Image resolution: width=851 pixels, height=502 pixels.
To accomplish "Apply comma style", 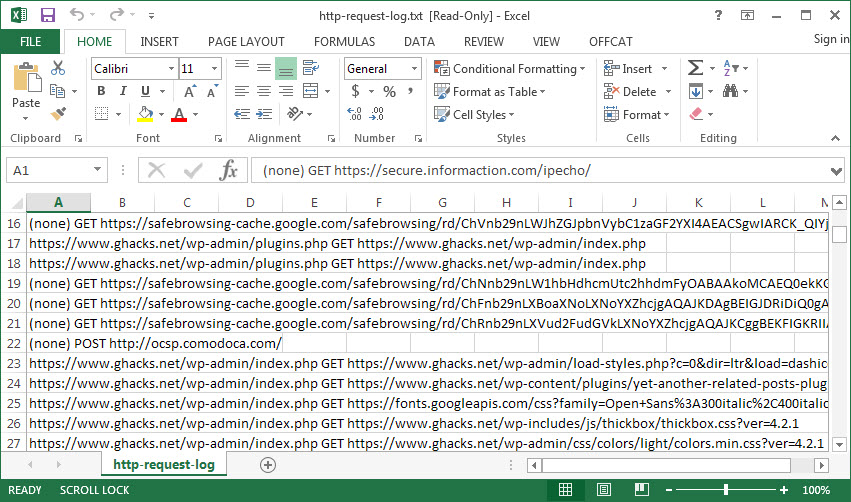I will pos(411,91).
